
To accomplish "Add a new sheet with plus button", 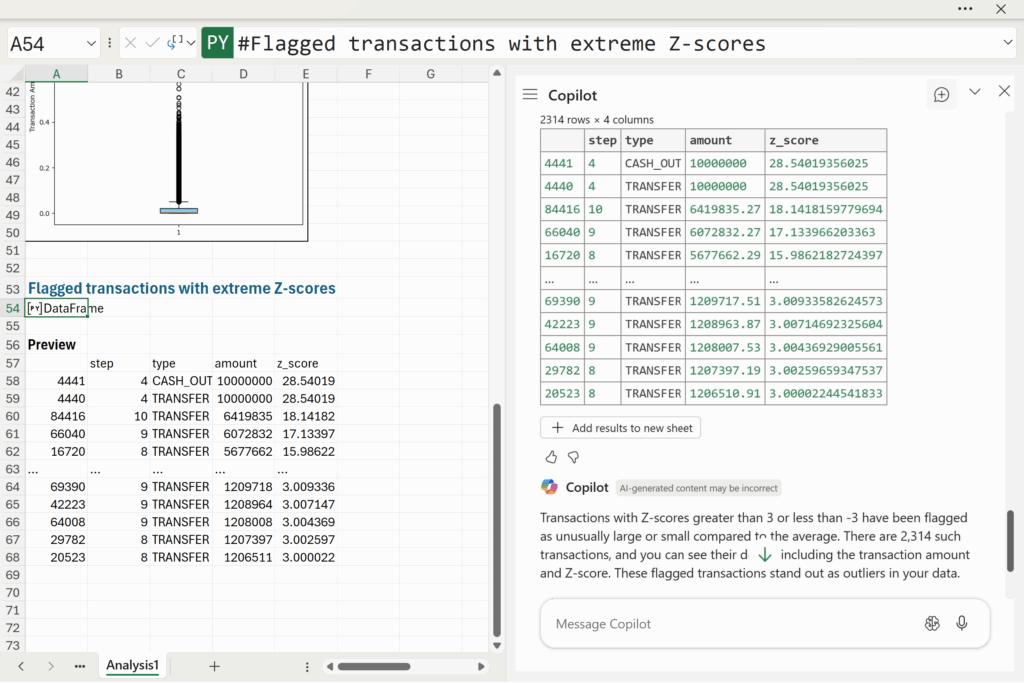I will click(x=214, y=665).
